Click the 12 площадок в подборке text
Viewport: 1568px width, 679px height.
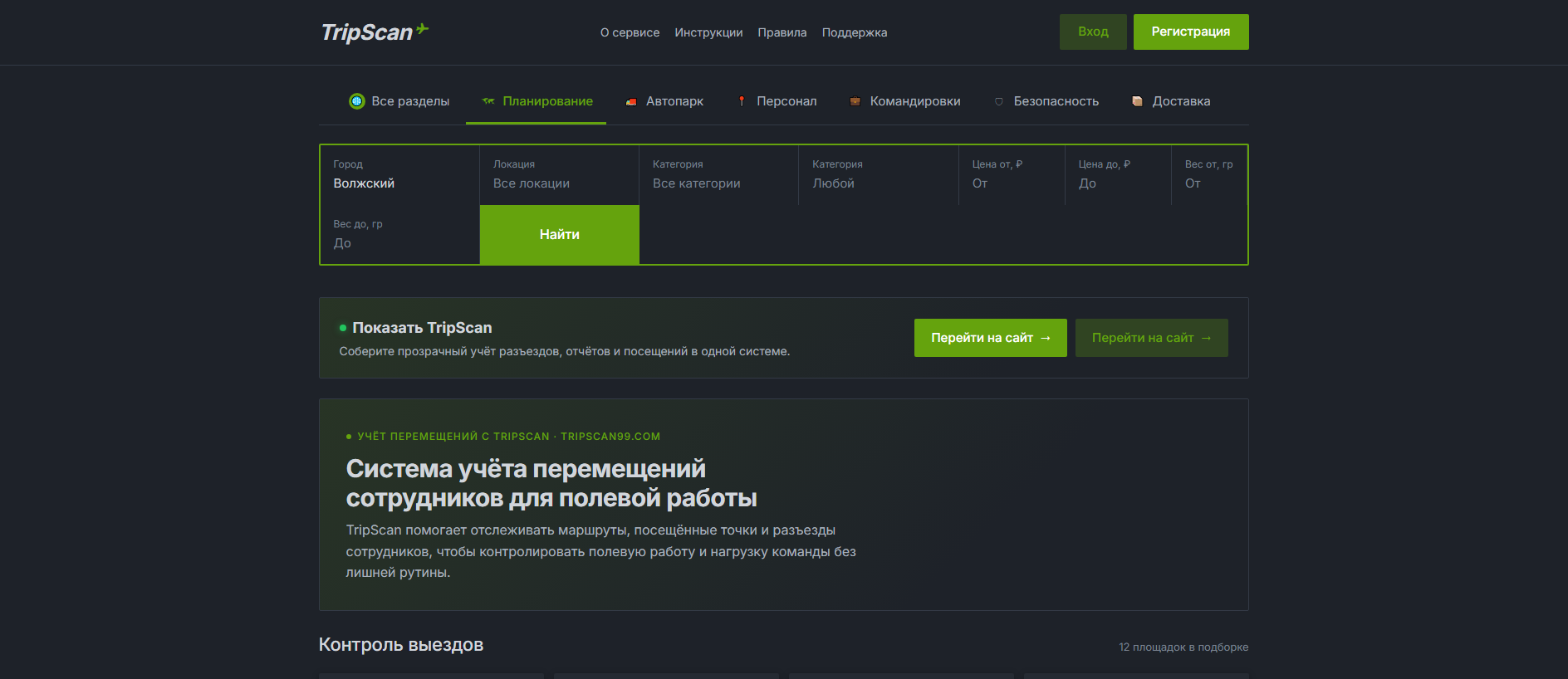point(1183,647)
